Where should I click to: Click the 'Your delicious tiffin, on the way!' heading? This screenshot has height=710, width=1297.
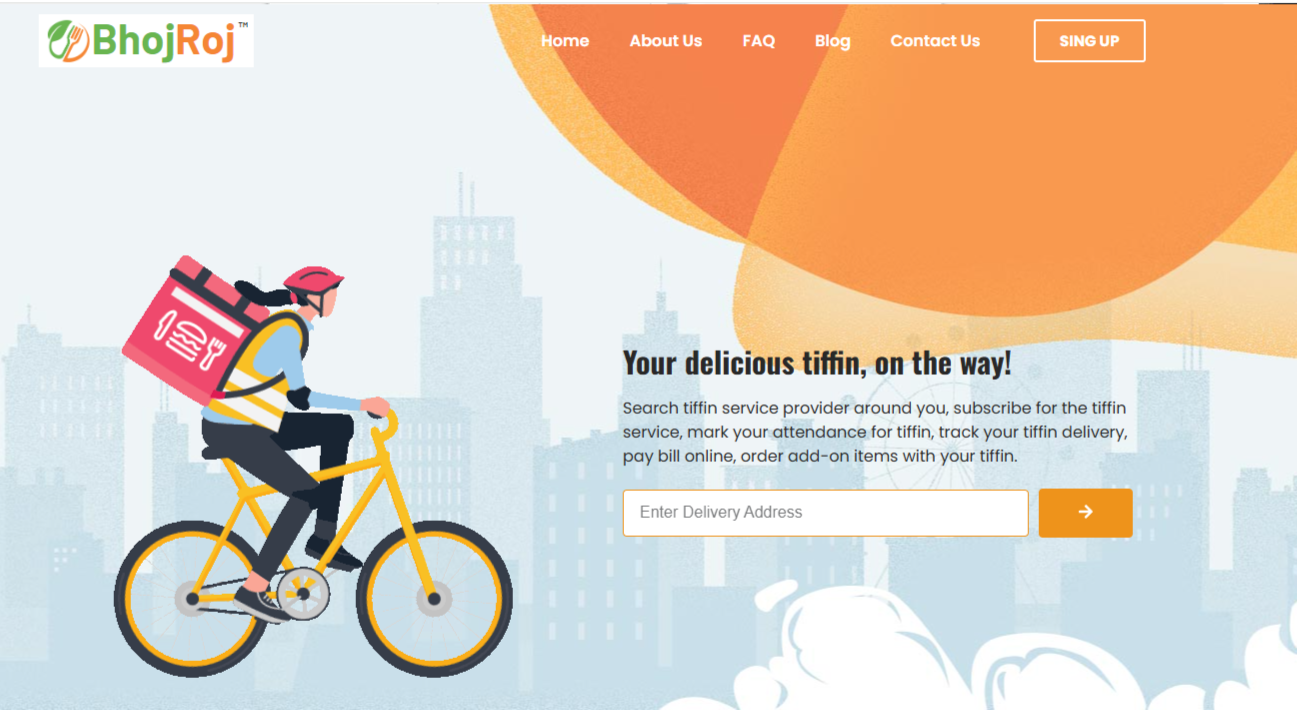pyautogui.click(x=817, y=363)
